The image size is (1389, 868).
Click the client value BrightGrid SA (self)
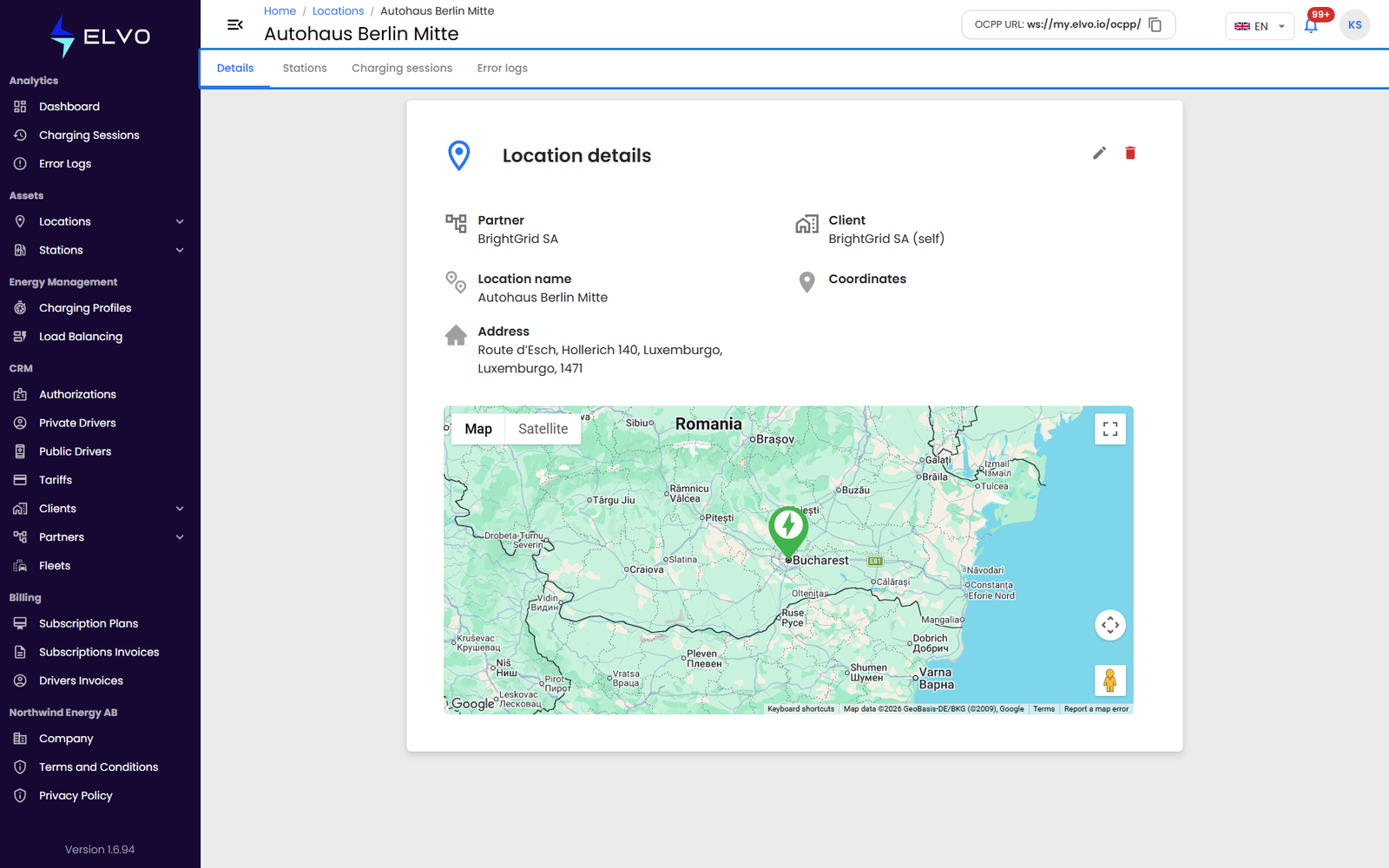pos(886,239)
